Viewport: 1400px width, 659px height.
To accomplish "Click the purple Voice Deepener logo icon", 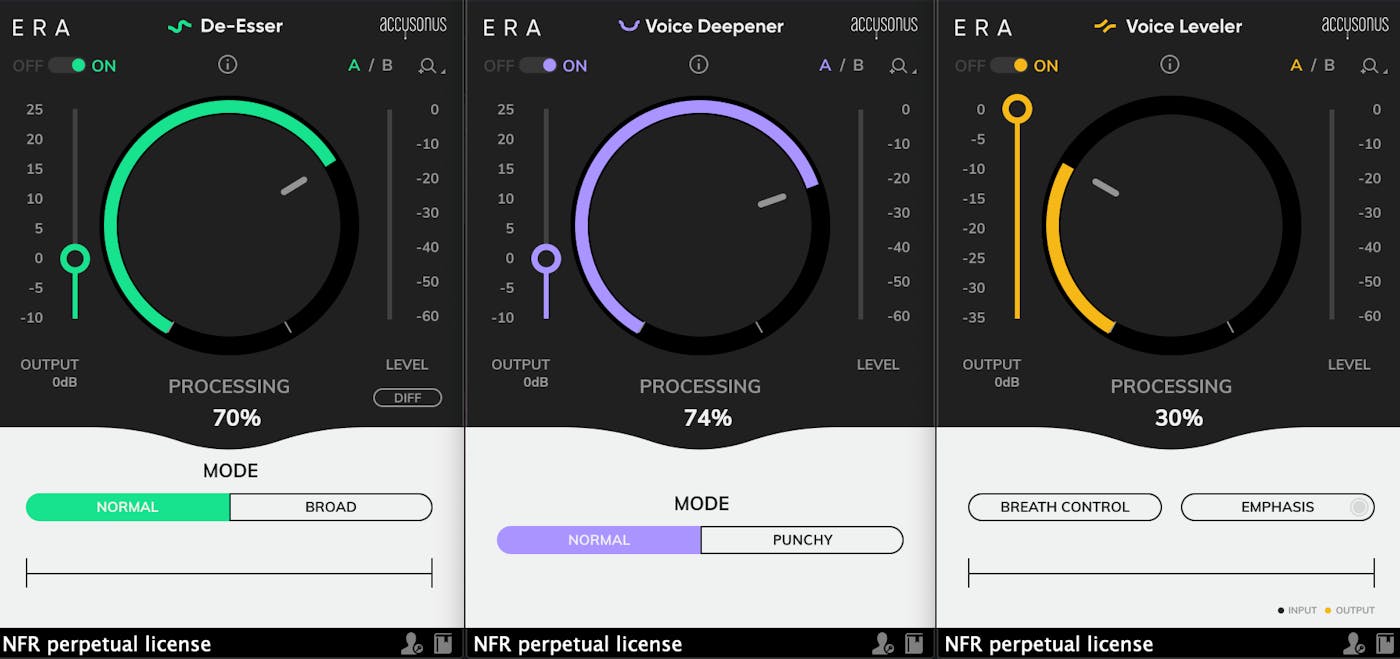I will tap(629, 26).
